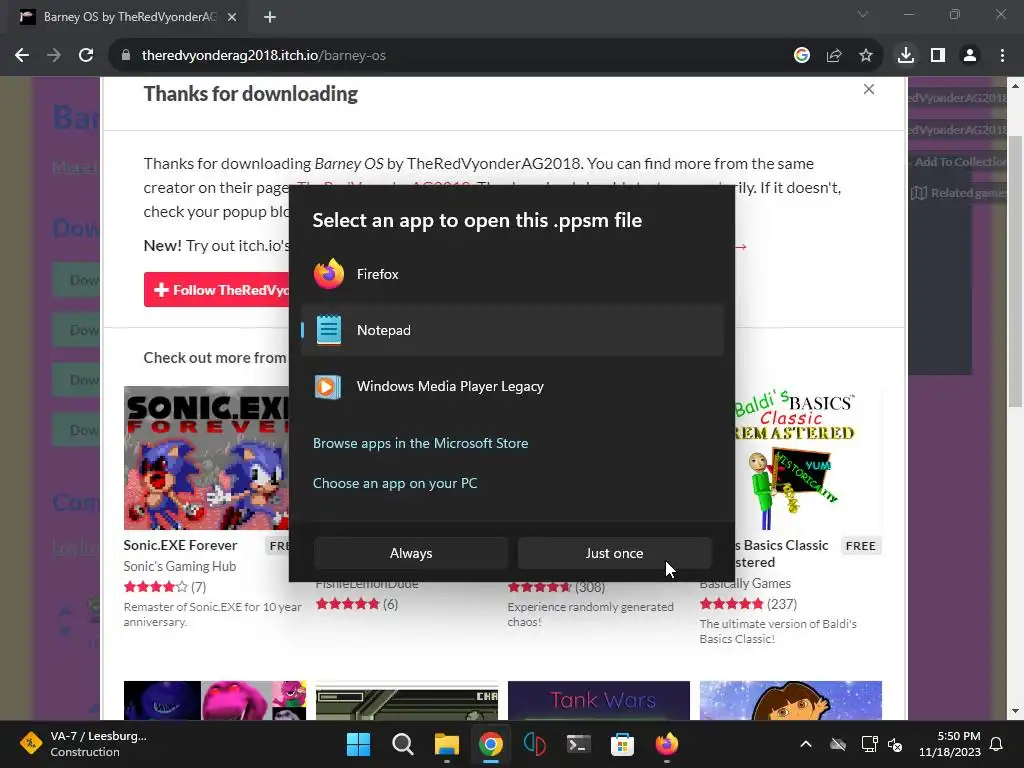Choose Firefox to open the .ppsm file
The image size is (1024, 768).
coord(512,274)
